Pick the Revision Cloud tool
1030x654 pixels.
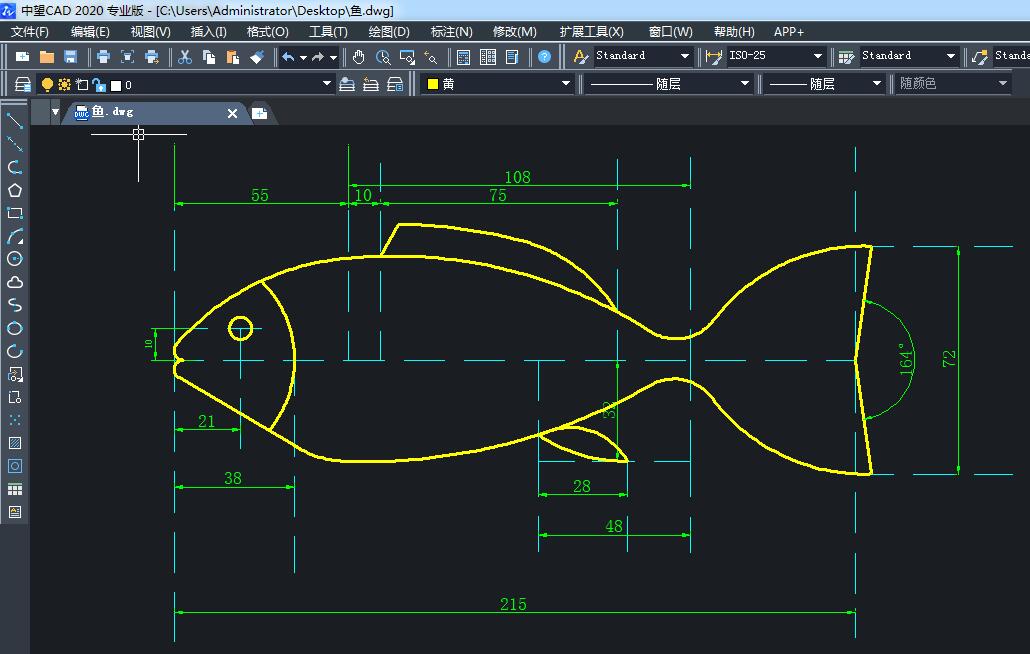tap(15, 282)
